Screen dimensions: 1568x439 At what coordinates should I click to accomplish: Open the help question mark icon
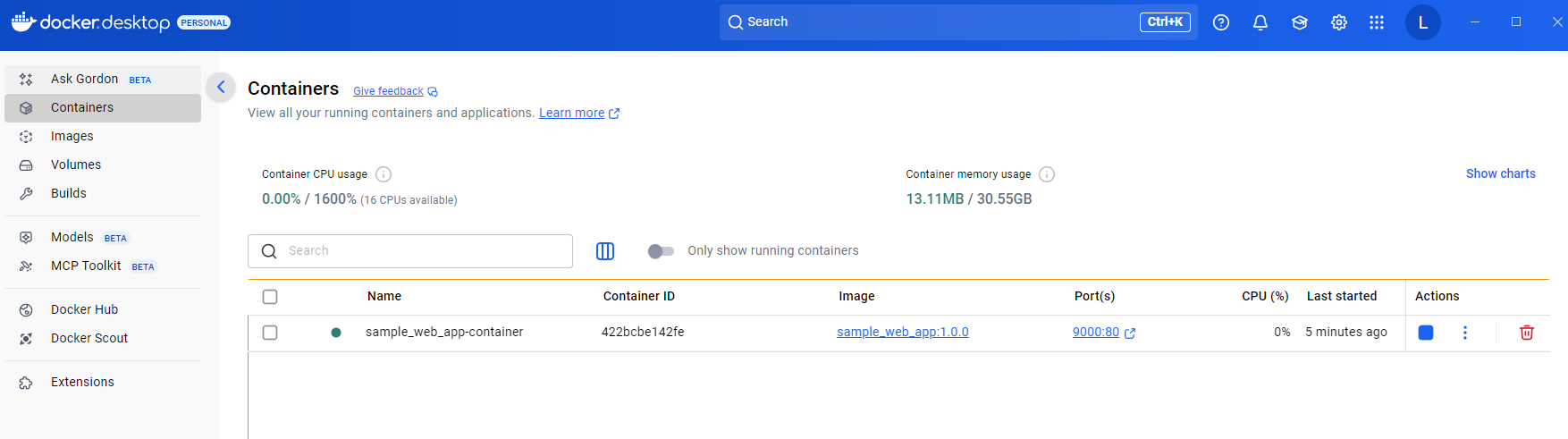(1221, 22)
